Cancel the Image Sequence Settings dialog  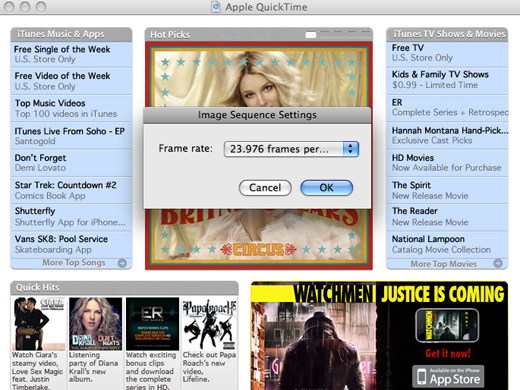265,188
